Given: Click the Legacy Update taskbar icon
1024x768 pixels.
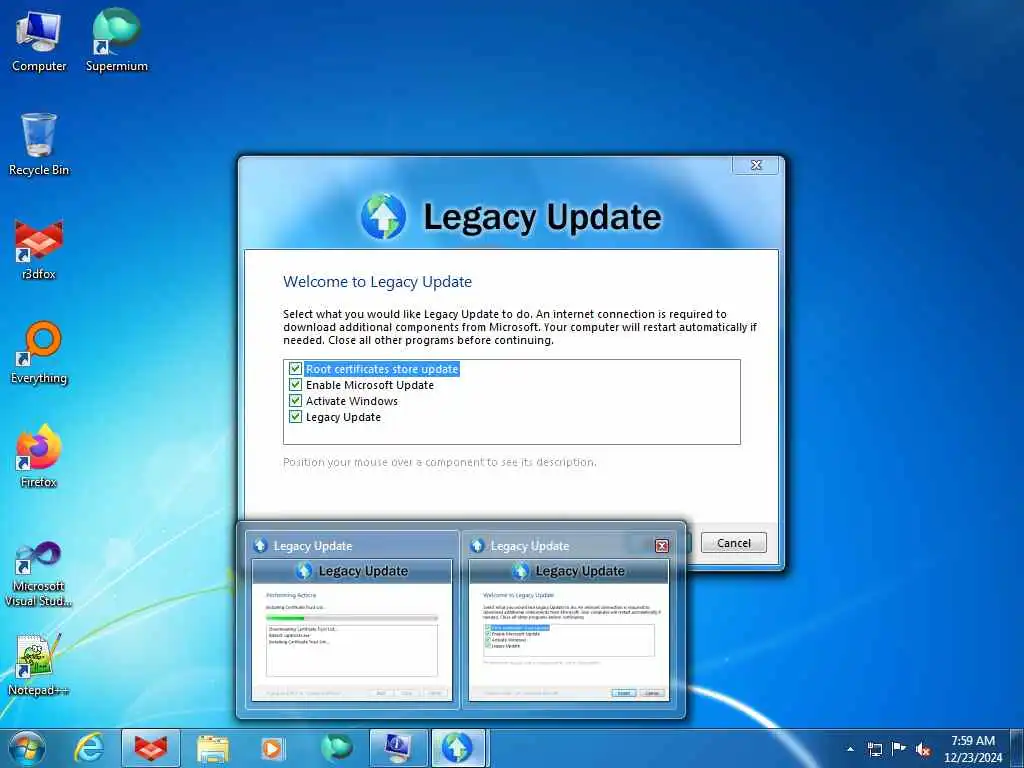Looking at the screenshot, I should (x=458, y=748).
